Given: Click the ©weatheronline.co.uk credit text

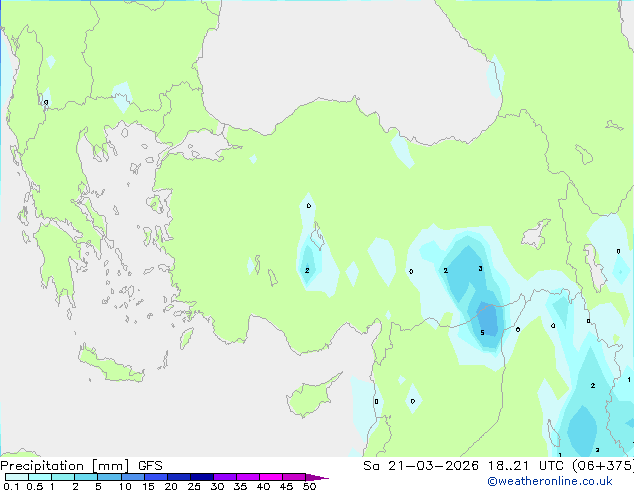Looking at the screenshot, I should (549, 481).
